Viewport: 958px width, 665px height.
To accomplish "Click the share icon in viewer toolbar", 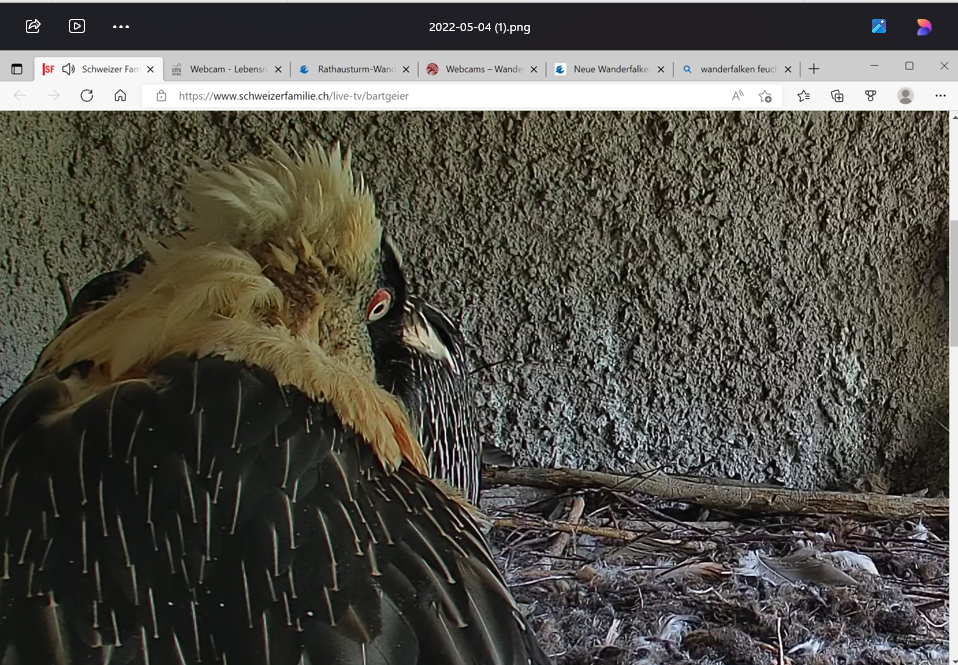I will 33,26.
